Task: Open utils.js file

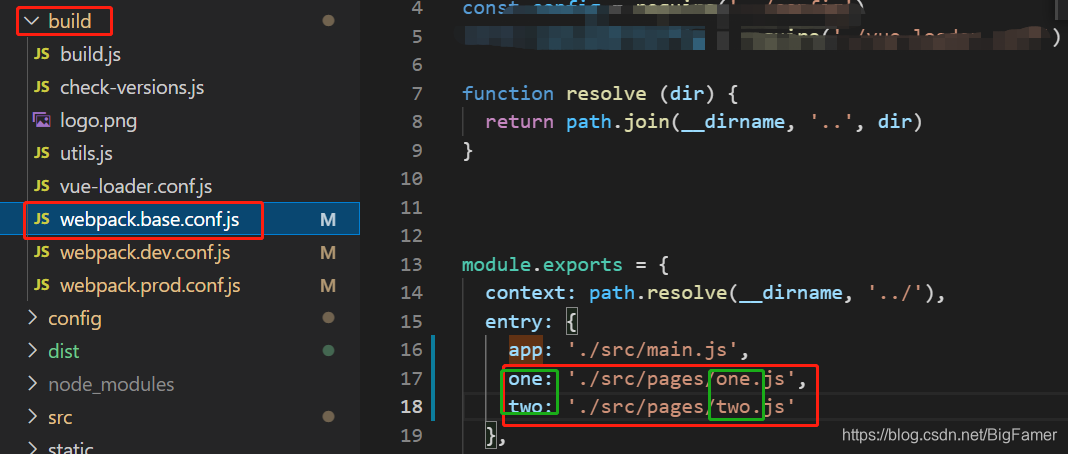Action: pos(87,154)
